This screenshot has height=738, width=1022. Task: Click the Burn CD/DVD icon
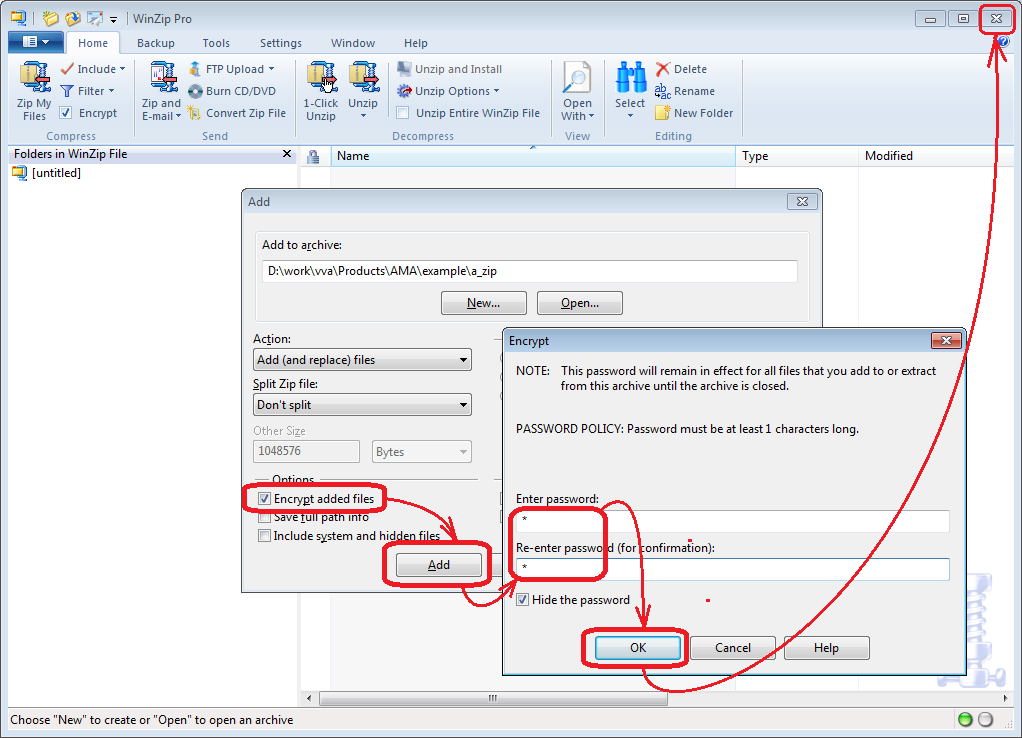point(196,91)
